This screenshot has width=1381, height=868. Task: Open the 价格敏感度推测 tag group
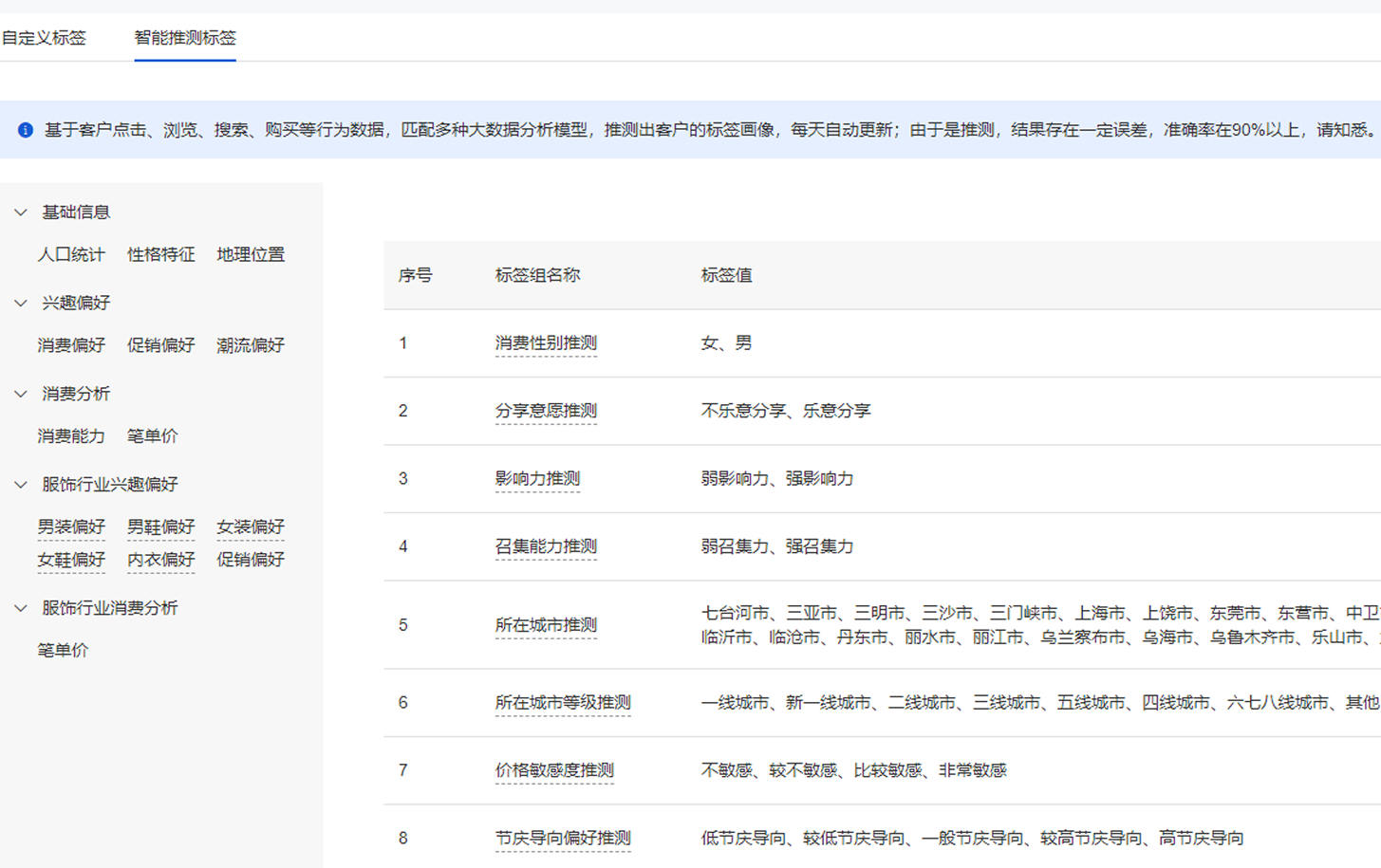click(x=553, y=770)
